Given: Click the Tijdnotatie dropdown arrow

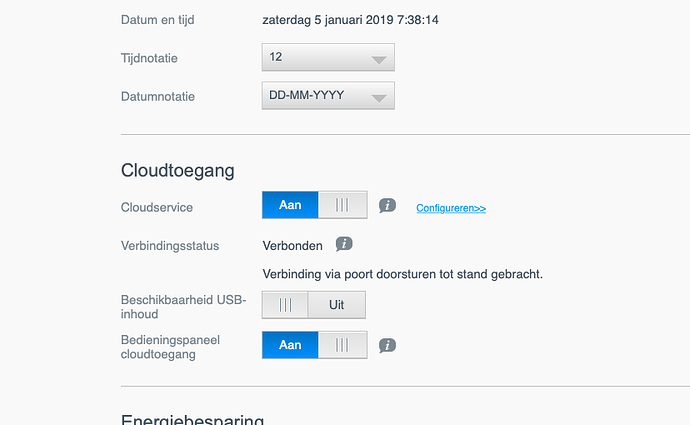Looking at the screenshot, I should click(x=378, y=59).
